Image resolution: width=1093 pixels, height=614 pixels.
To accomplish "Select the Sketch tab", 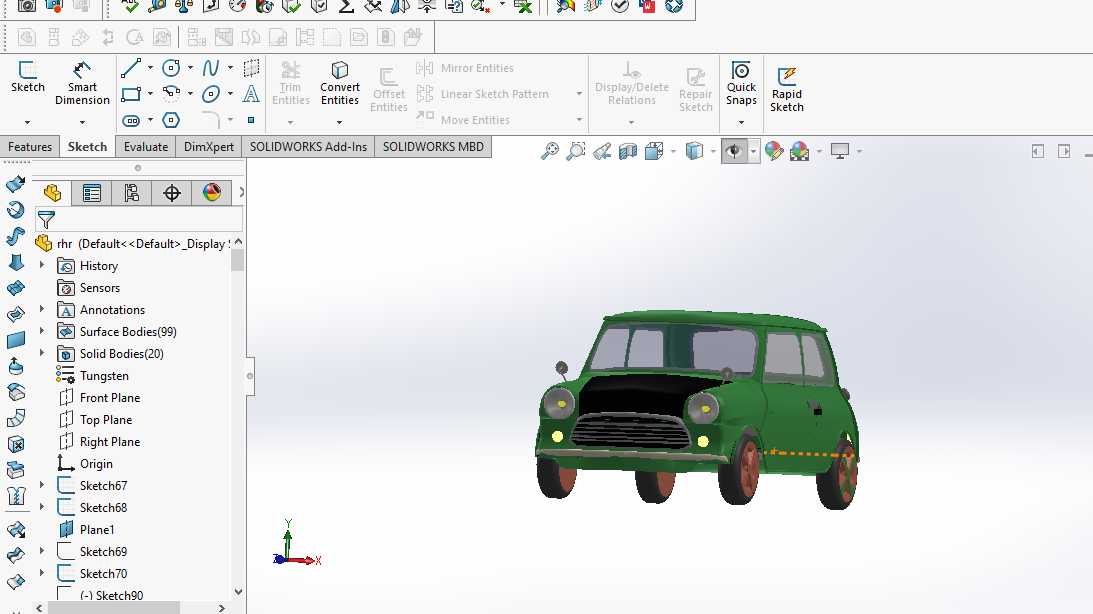I will pos(87,147).
